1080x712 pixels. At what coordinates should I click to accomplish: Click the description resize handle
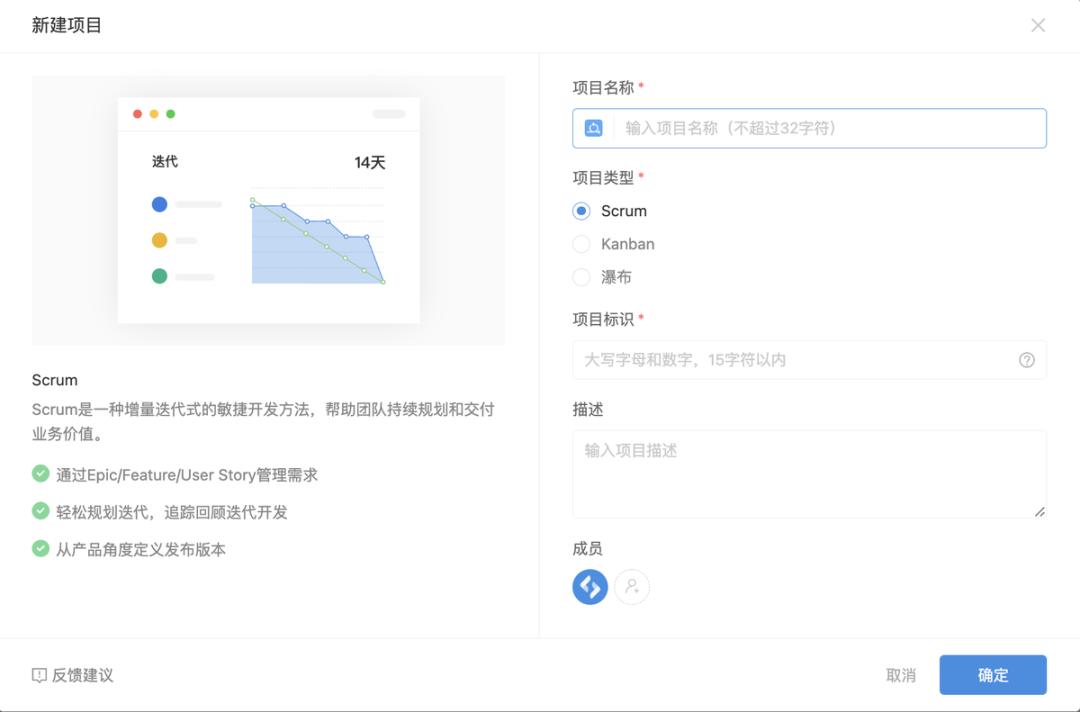coord(1039,512)
